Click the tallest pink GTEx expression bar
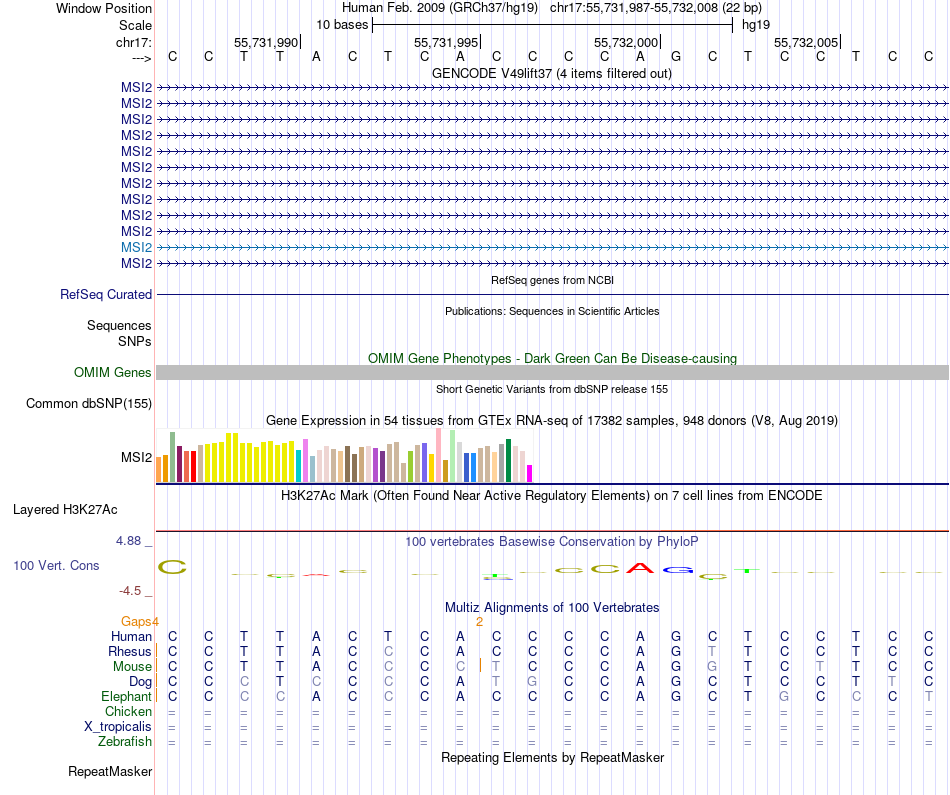The width and height of the screenshot is (950, 795). point(439,455)
